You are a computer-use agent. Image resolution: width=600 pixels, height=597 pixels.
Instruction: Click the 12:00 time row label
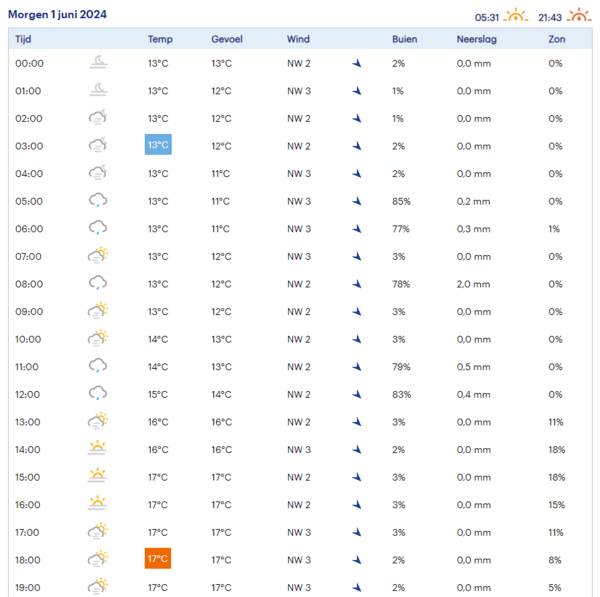click(27, 394)
